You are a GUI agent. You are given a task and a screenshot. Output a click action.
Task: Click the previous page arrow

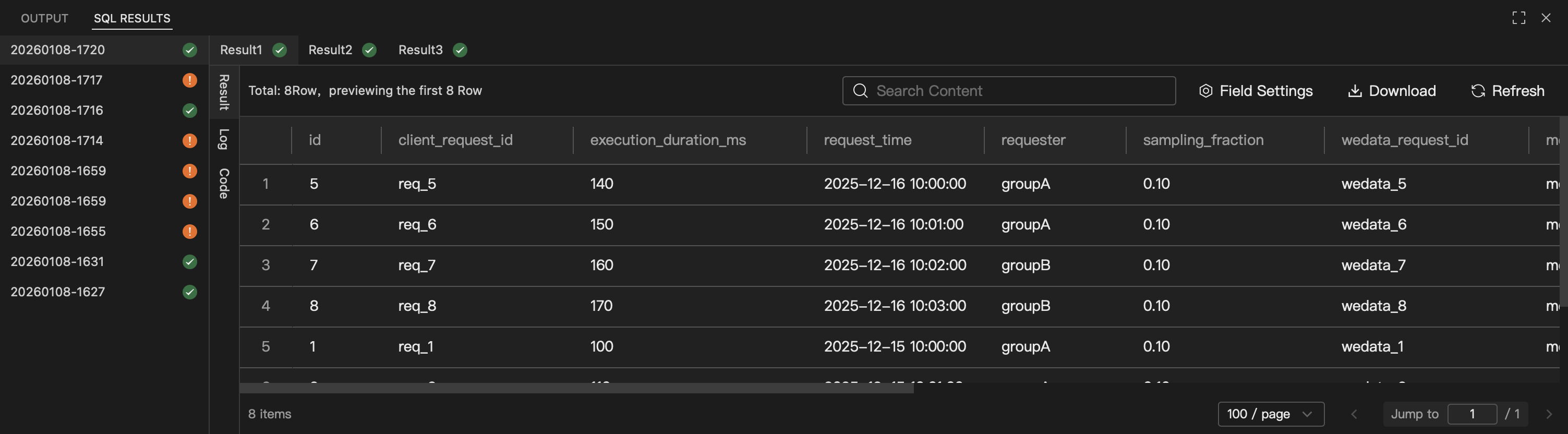coord(1354,415)
